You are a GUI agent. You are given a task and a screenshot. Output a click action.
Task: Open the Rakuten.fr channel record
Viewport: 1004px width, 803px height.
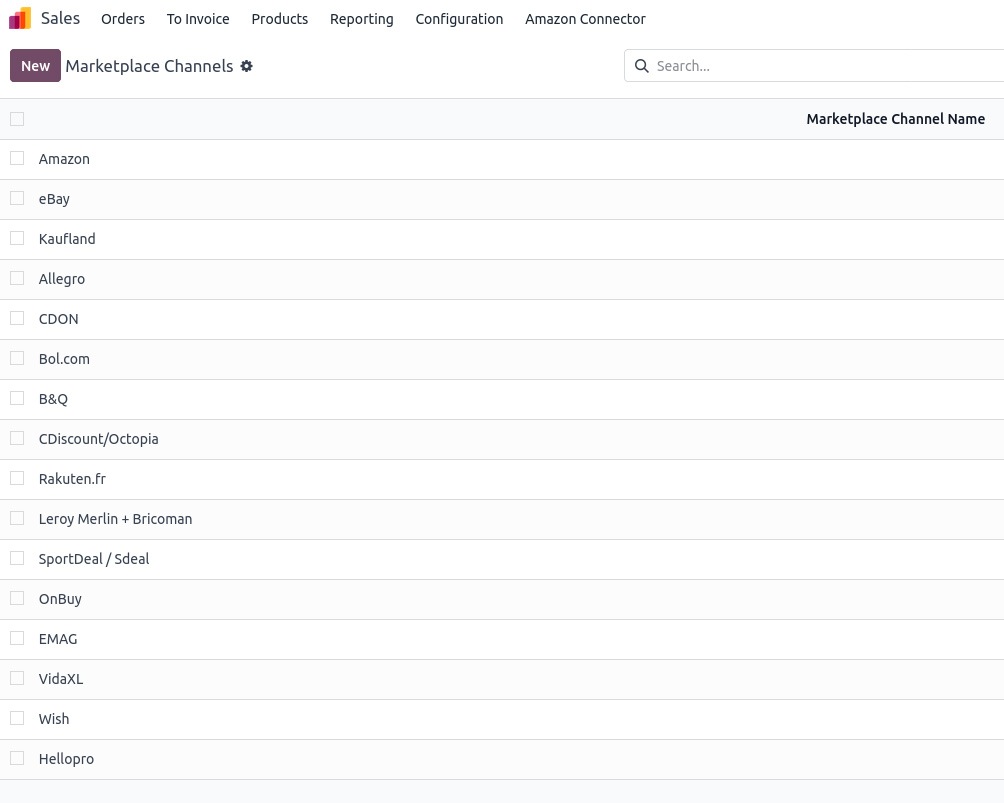[x=72, y=479]
